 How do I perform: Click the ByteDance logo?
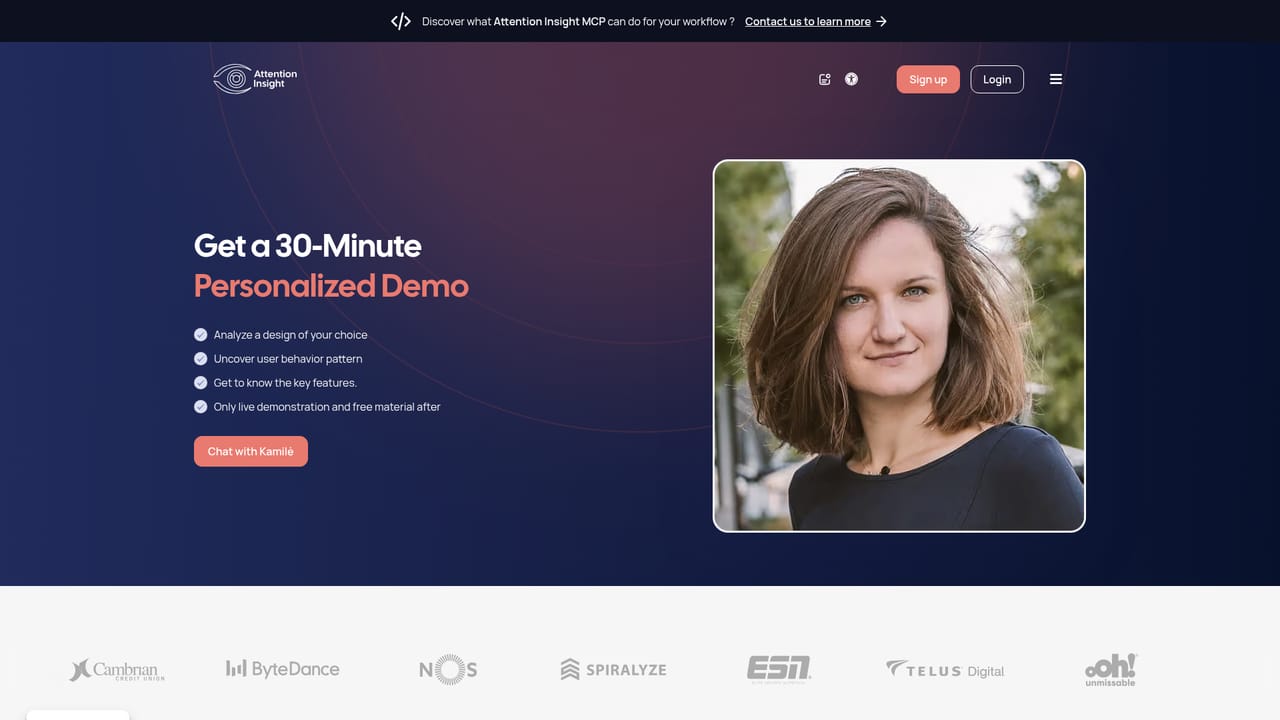[283, 669]
